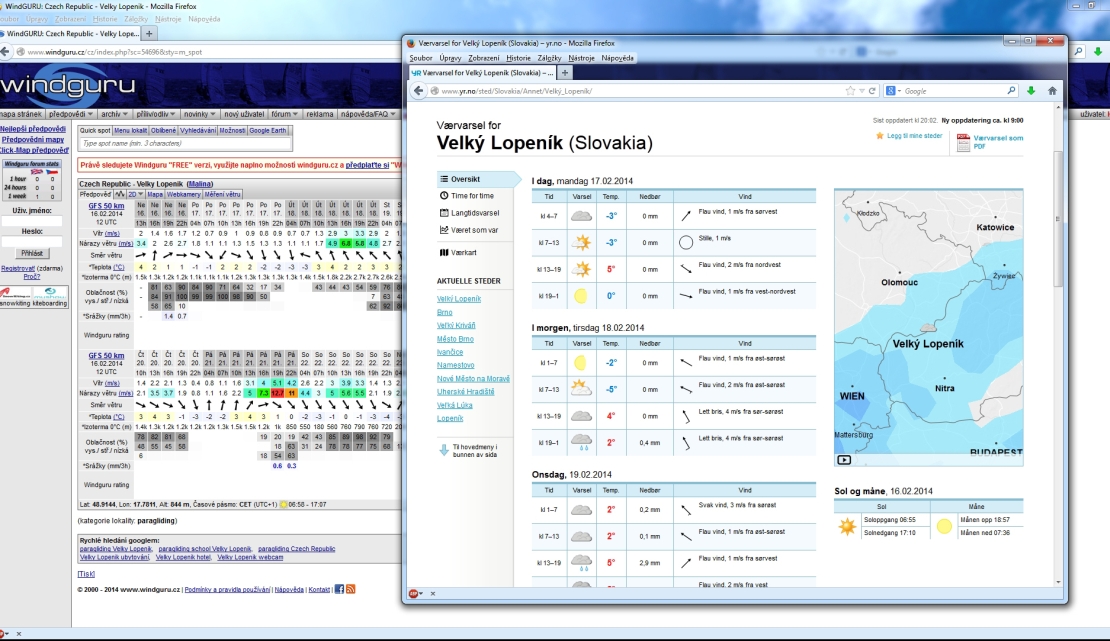Open the paragliding Czech Republic search link
Screen dimensions: 1110x641
pos(297,548)
